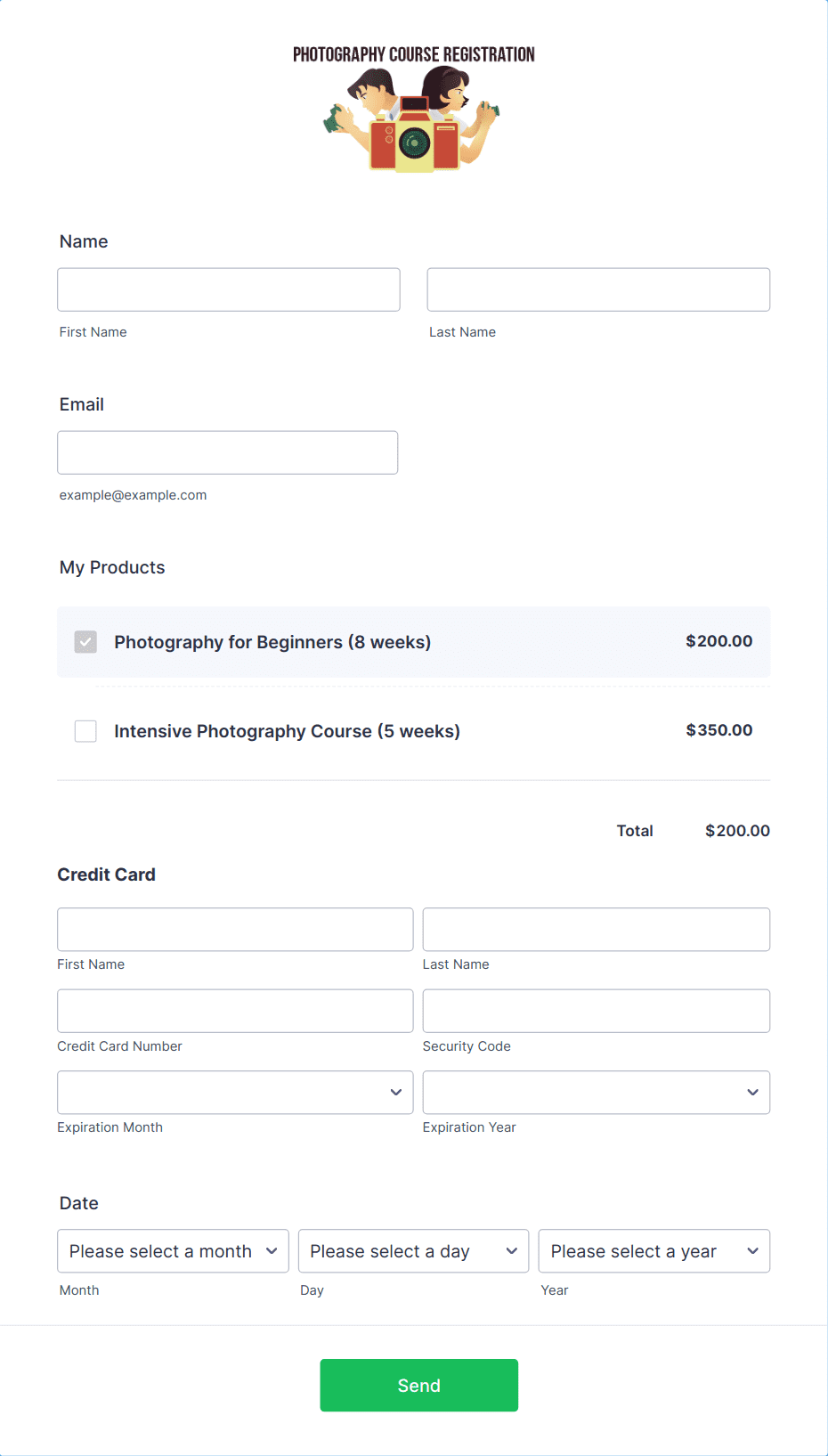Focus the Name section's First Name field
This screenshot has width=828, height=1456.
pyautogui.click(x=229, y=289)
